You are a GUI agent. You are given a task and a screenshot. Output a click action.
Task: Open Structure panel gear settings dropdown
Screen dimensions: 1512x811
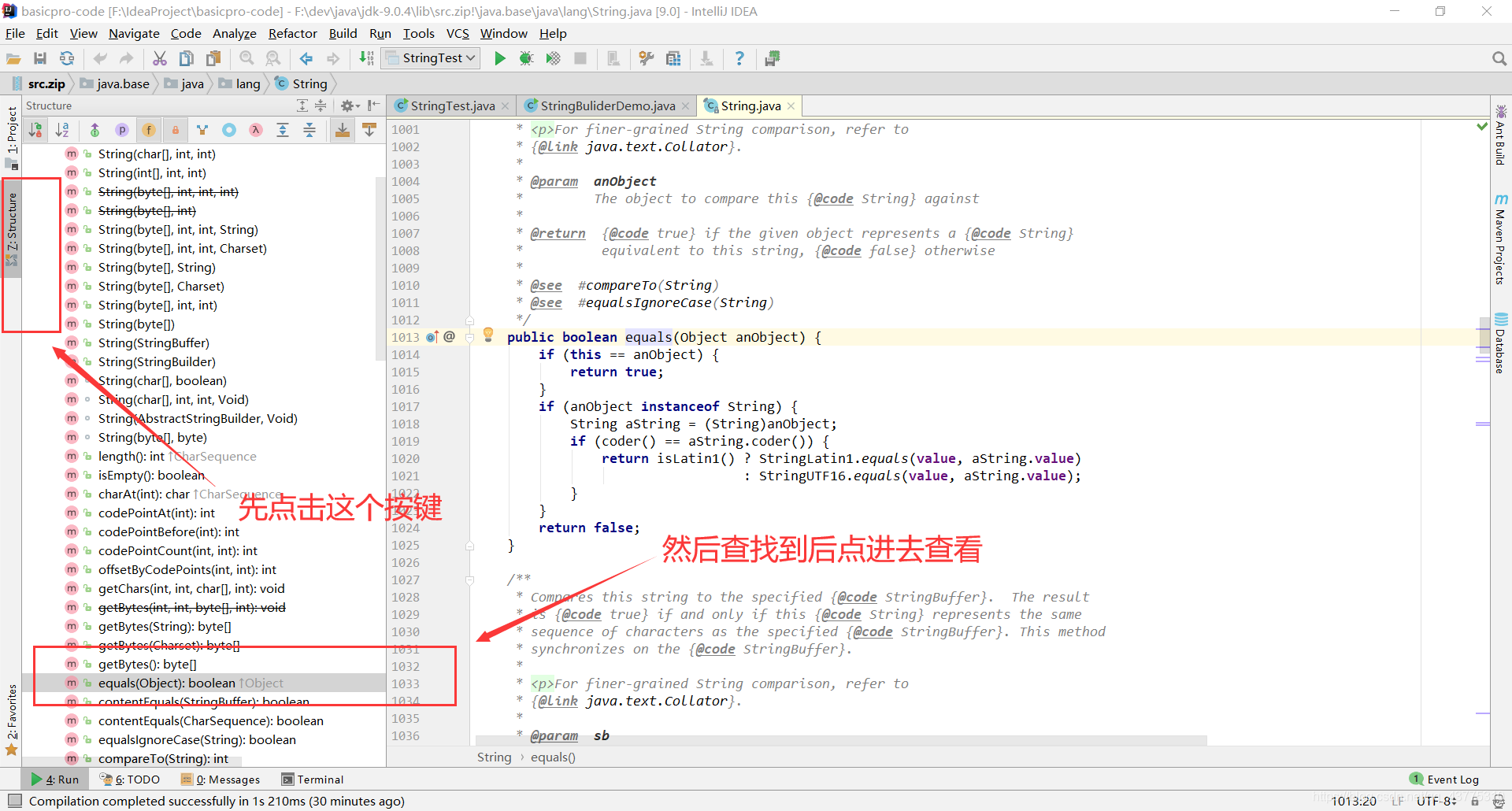coord(350,106)
